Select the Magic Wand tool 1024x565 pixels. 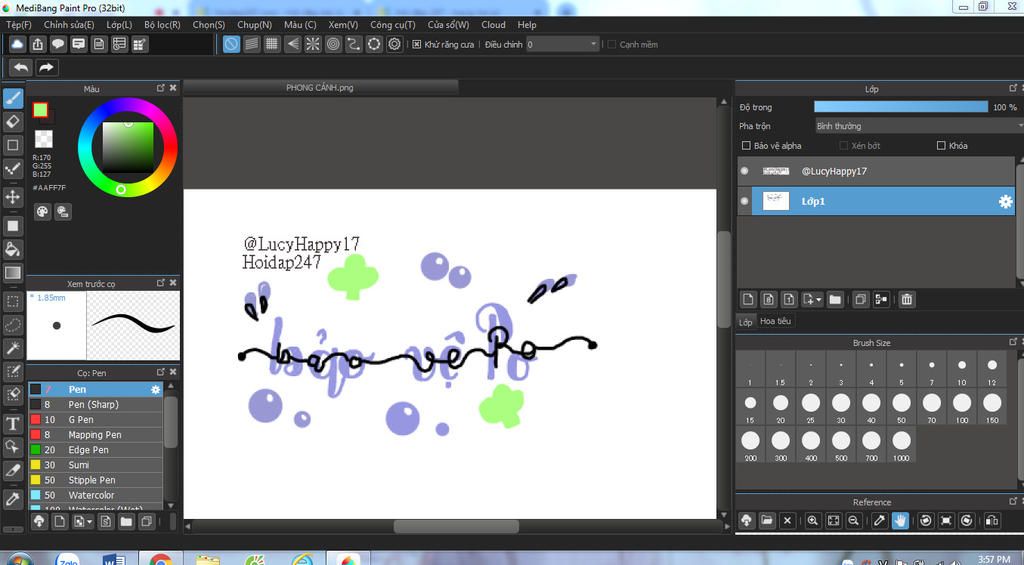coord(13,348)
